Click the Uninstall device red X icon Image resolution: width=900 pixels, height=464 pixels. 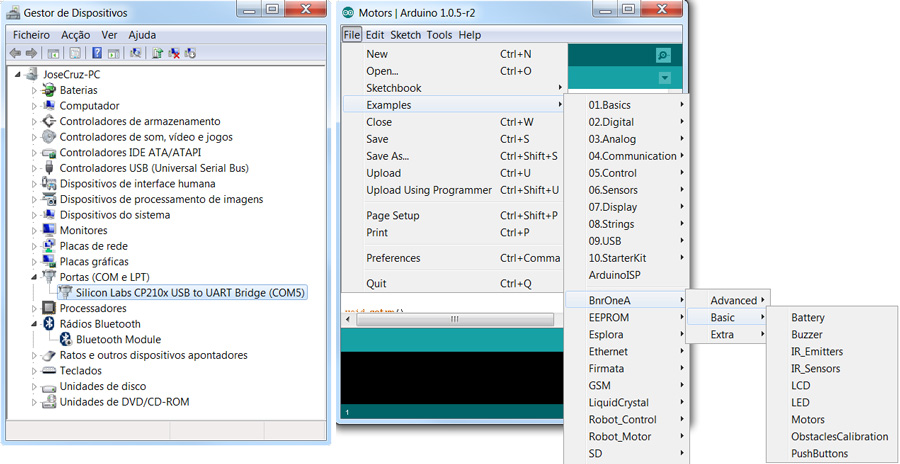[x=174, y=53]
